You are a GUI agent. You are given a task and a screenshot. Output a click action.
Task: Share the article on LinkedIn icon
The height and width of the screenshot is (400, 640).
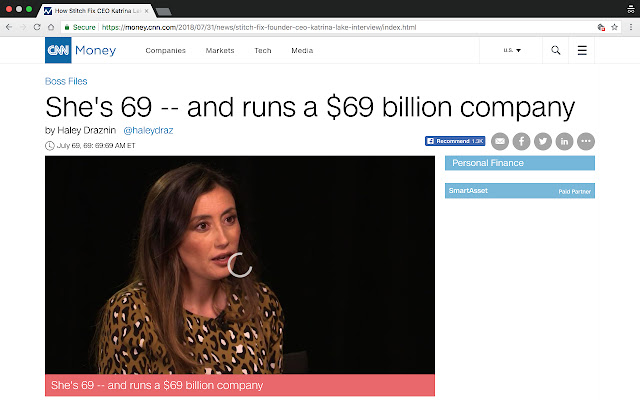coord(564,141)
